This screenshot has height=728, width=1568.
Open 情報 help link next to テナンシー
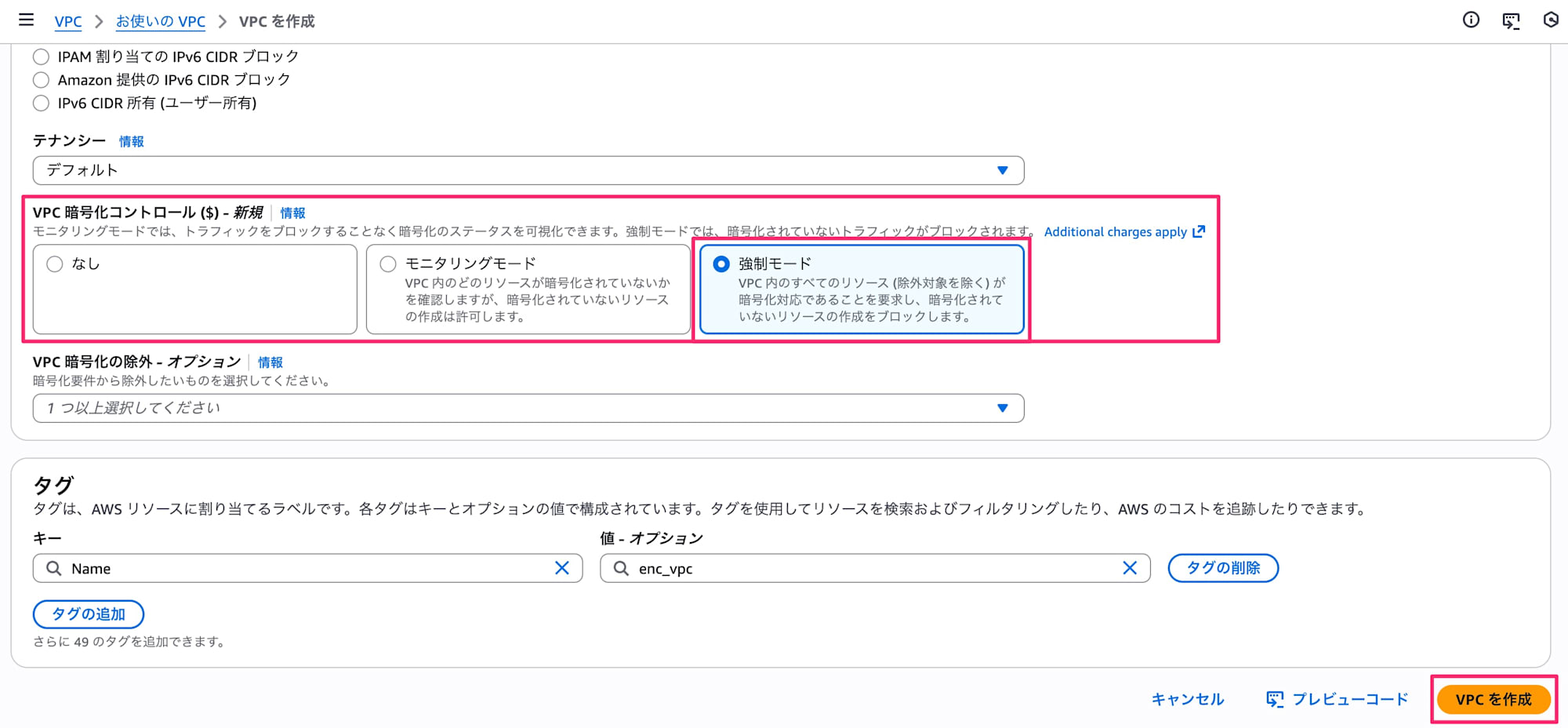pos(132,141)
